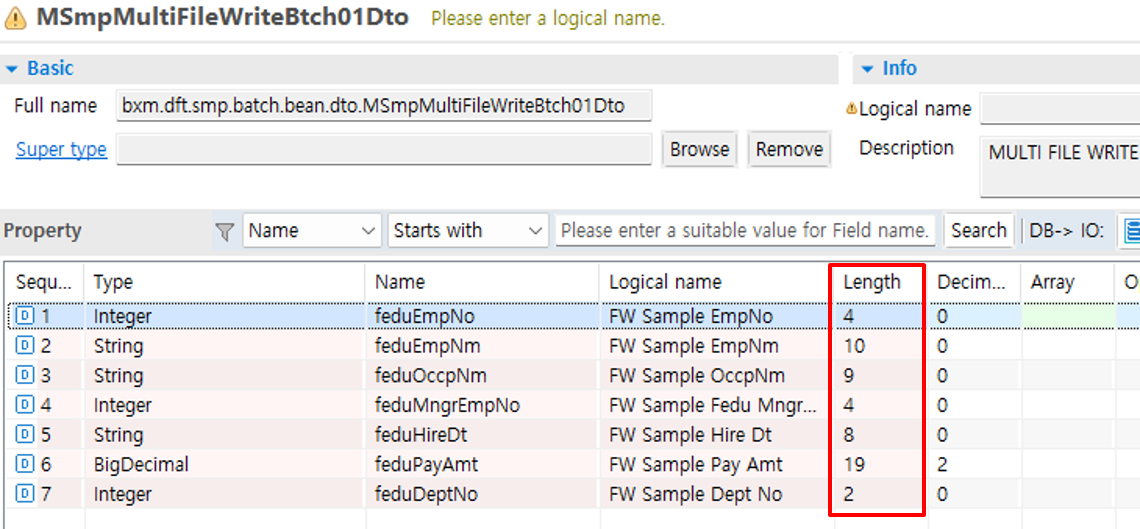Click the filter funnel icon in Property bar

(x=225, y=232)
